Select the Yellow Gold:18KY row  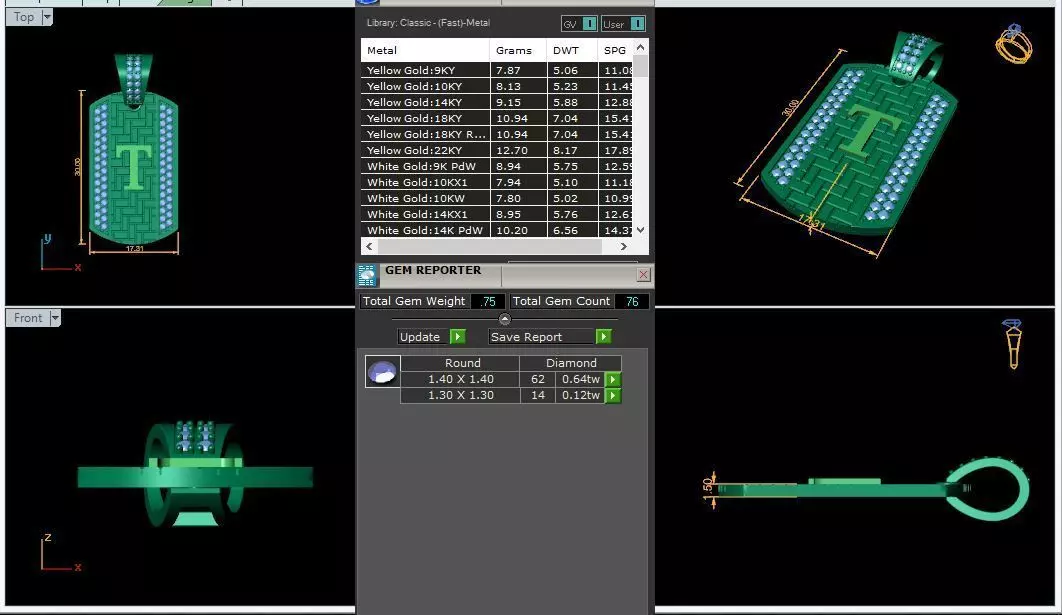(497, 119)
